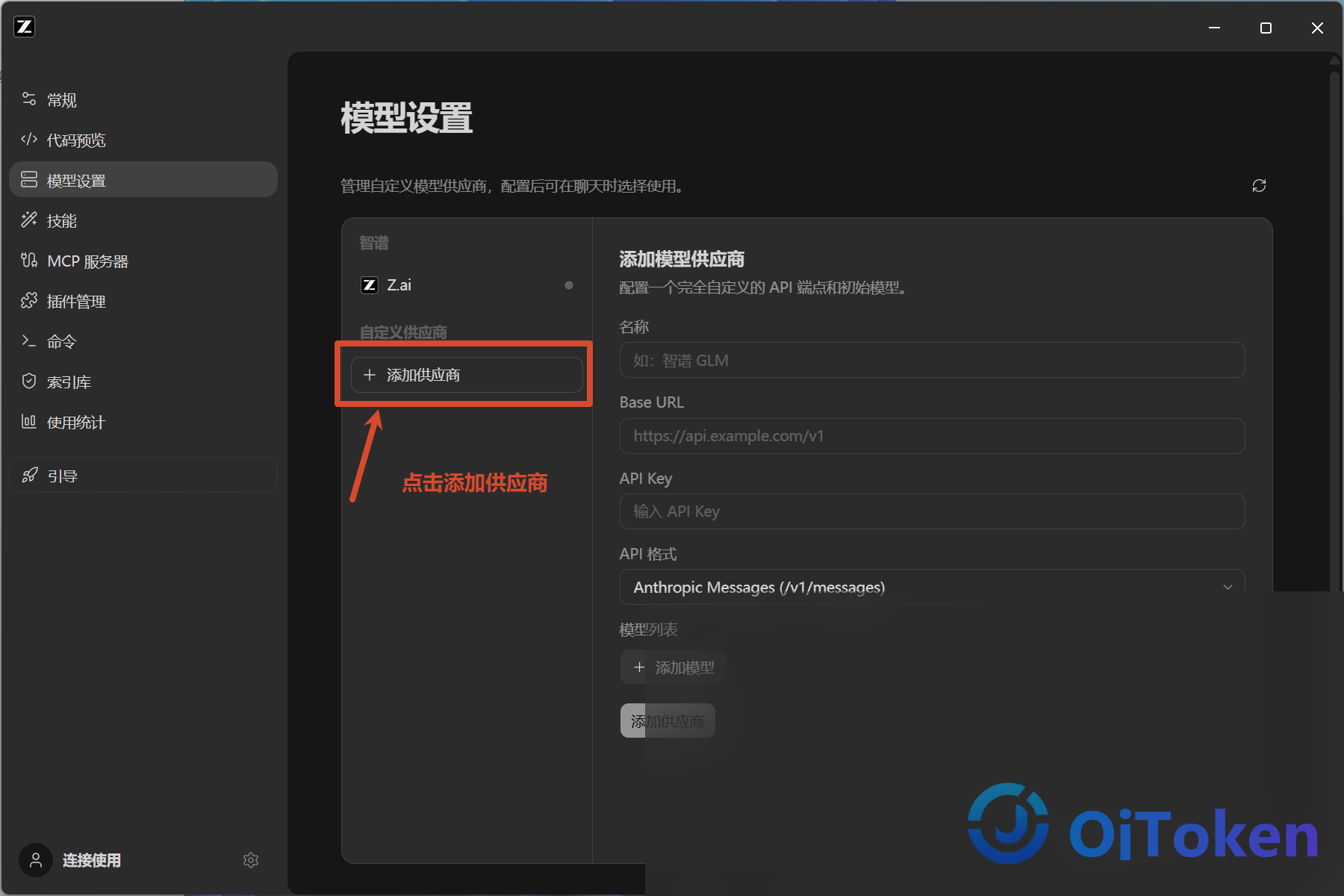Open the 代码预览 section

coord(143,140)
